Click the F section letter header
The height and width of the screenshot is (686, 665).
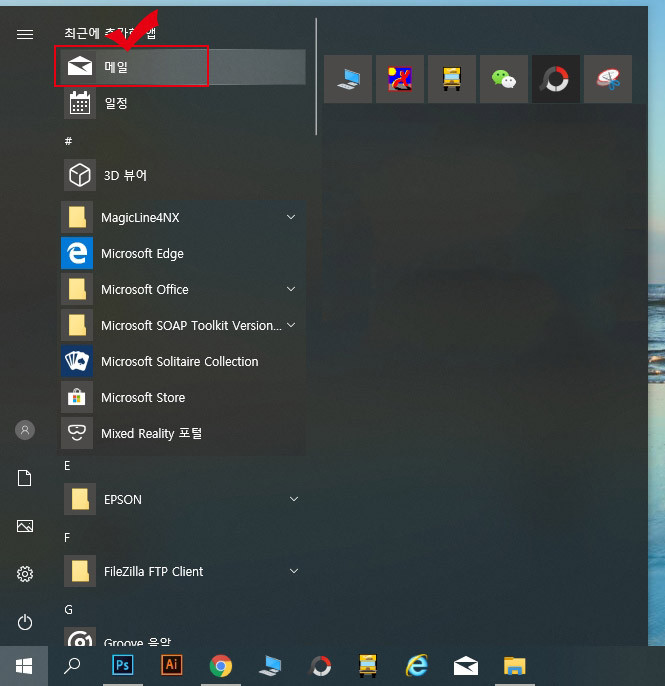[x=67, y=537]
